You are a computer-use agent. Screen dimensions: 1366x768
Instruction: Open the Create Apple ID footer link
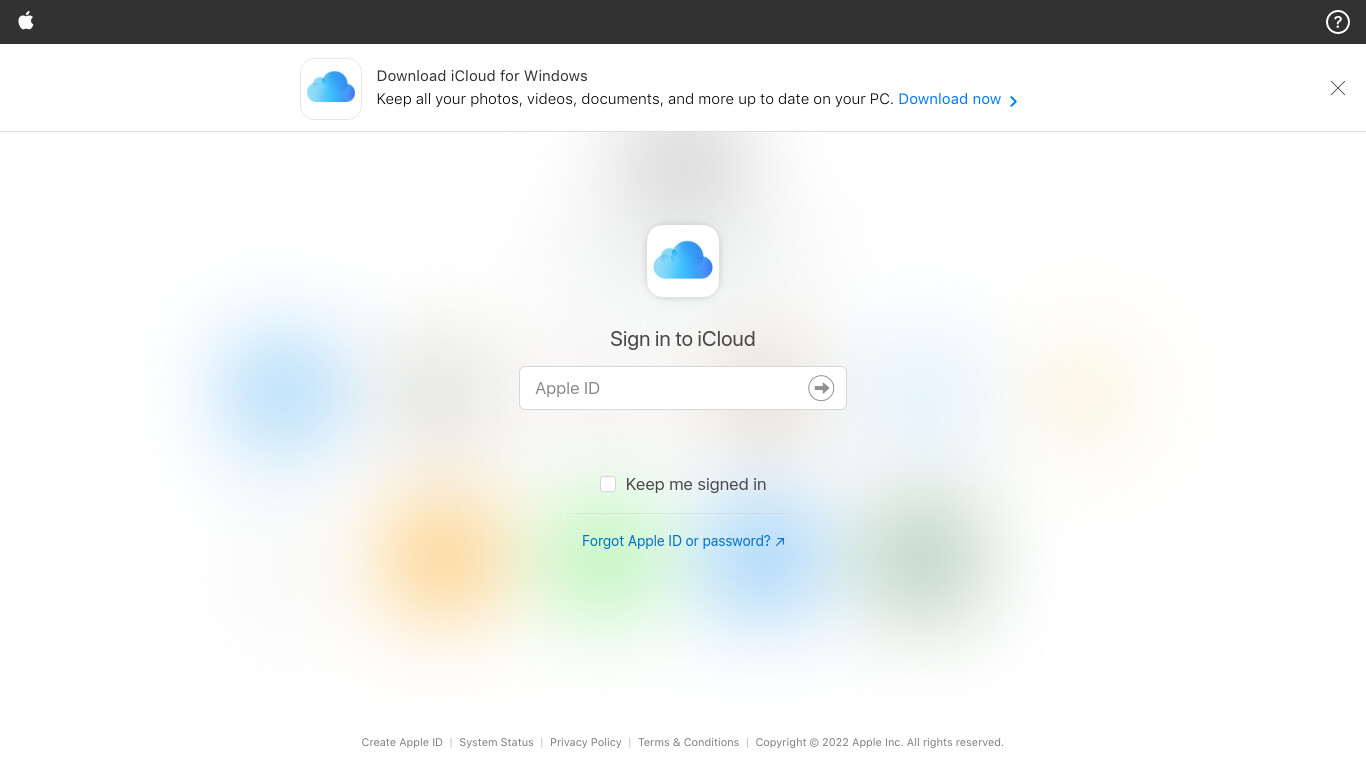pyautogui.click(x=402, y=742)
